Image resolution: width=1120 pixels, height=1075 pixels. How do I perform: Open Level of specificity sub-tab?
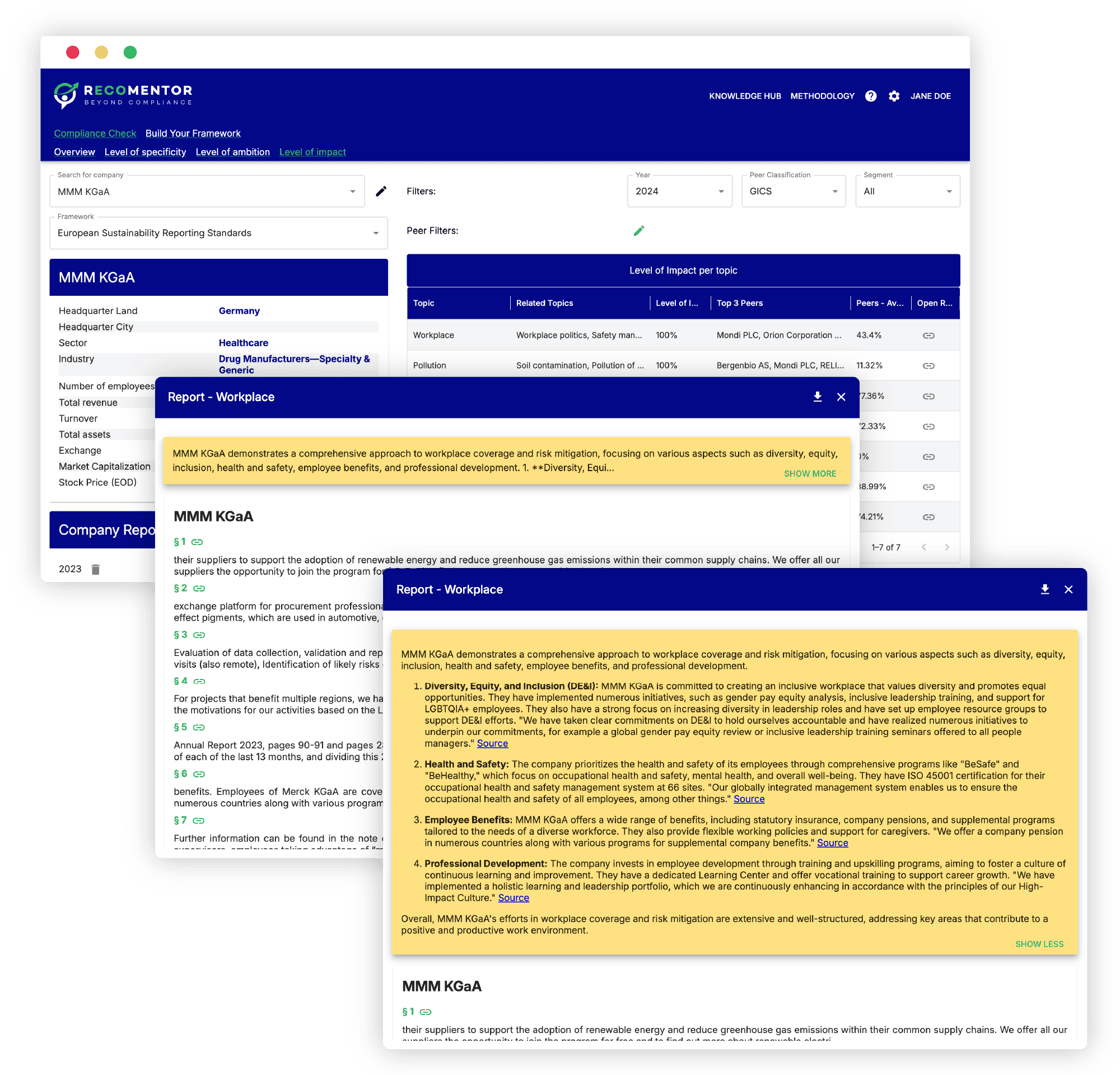pyautogui.click(x=145, y=152)
